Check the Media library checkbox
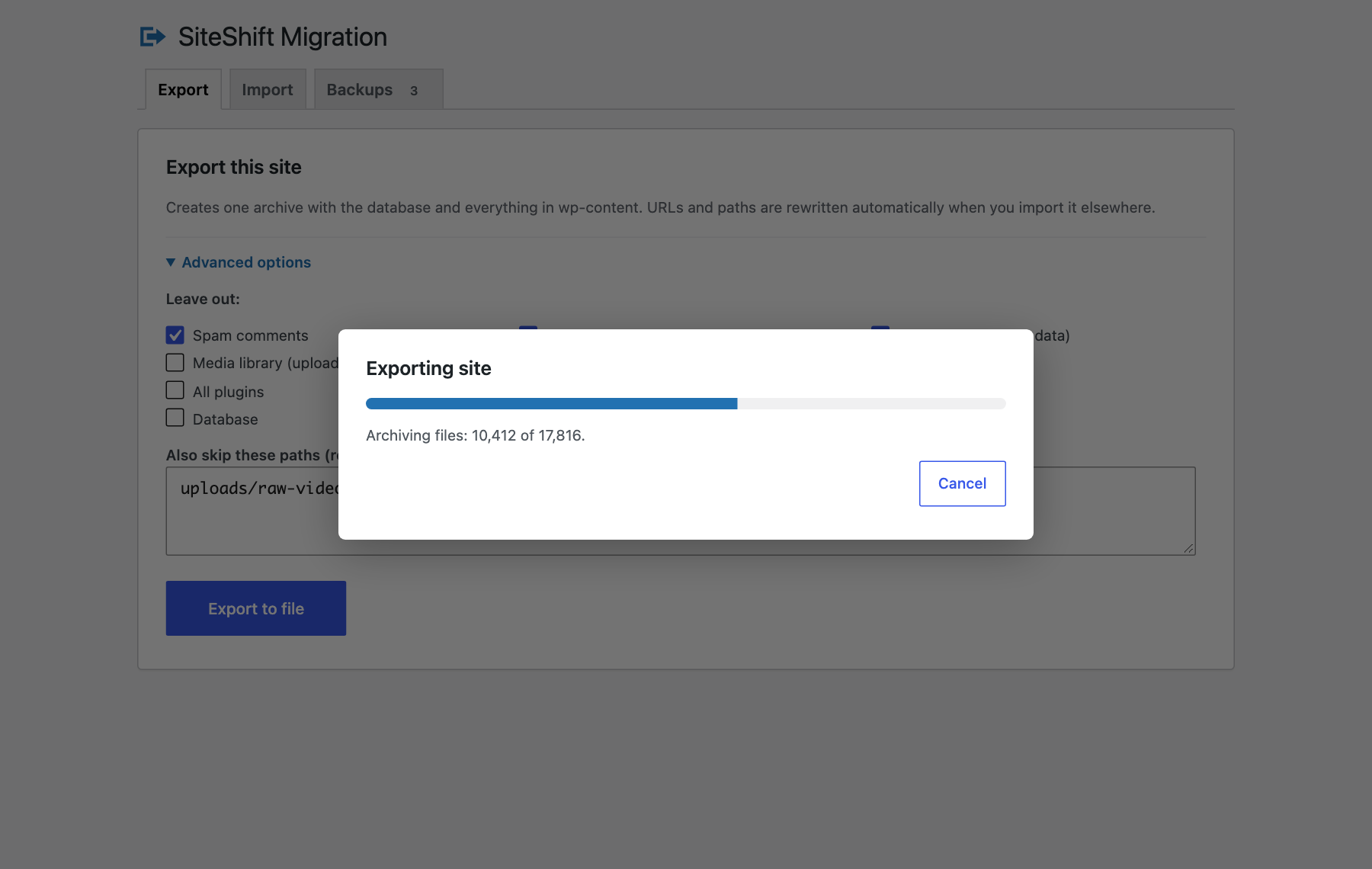 [x=175, y=363]
